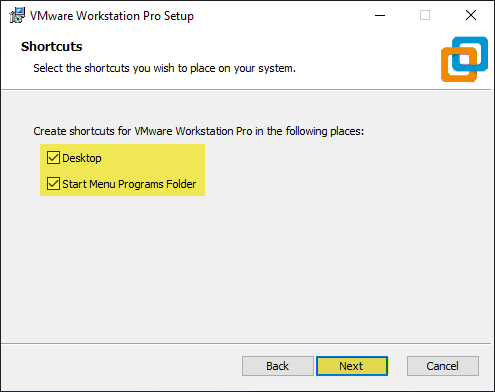The width and height of the screenshot is (495, 392).
Task: Click the Desktop checkbox label text
Action: coord(82,158)
